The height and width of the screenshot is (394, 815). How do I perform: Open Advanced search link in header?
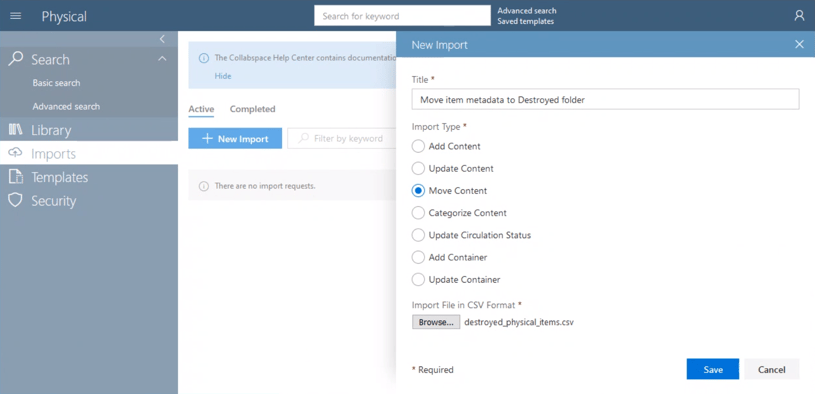coord(527,10)
